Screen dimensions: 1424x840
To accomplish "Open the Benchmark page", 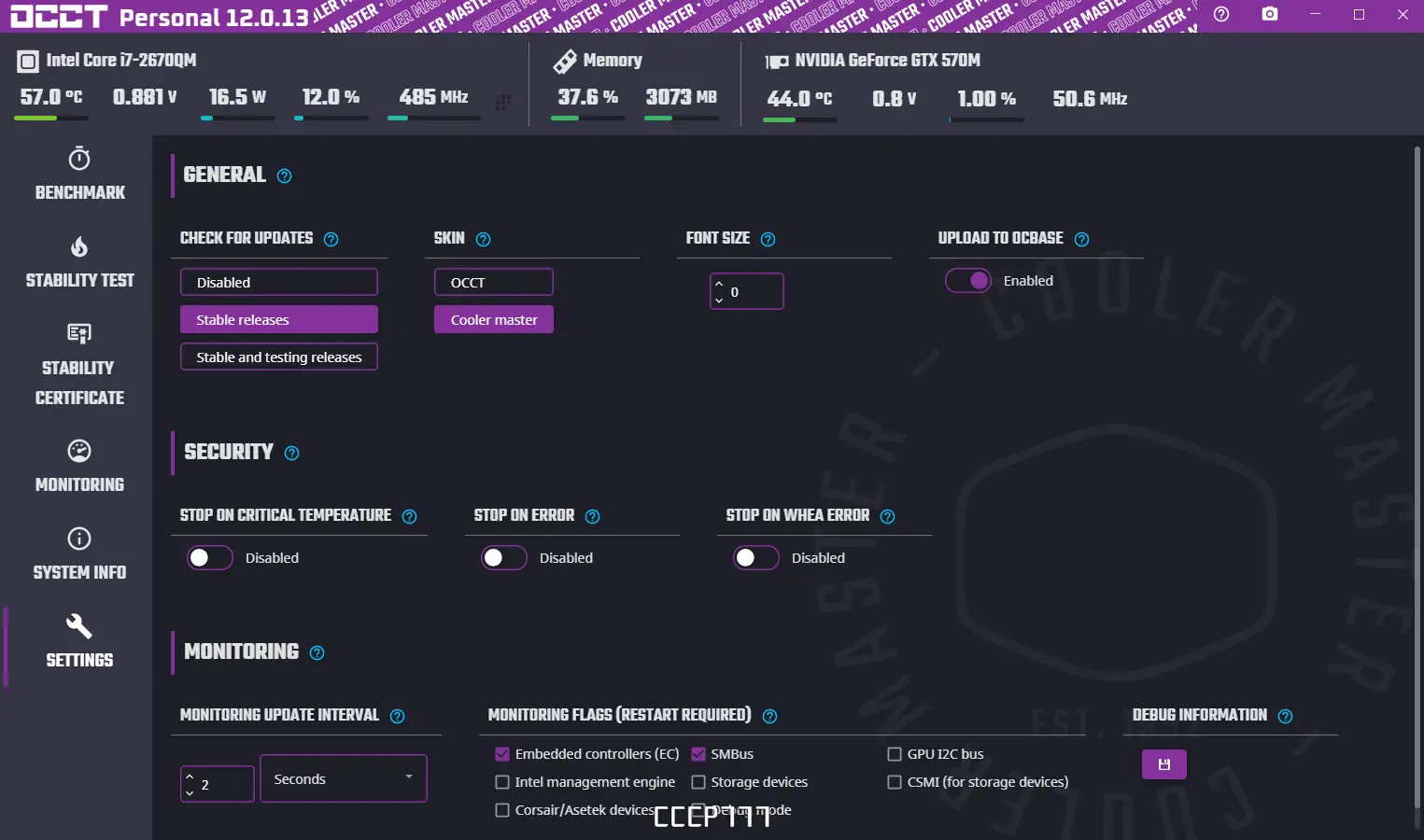I will (x=79, y=174).
